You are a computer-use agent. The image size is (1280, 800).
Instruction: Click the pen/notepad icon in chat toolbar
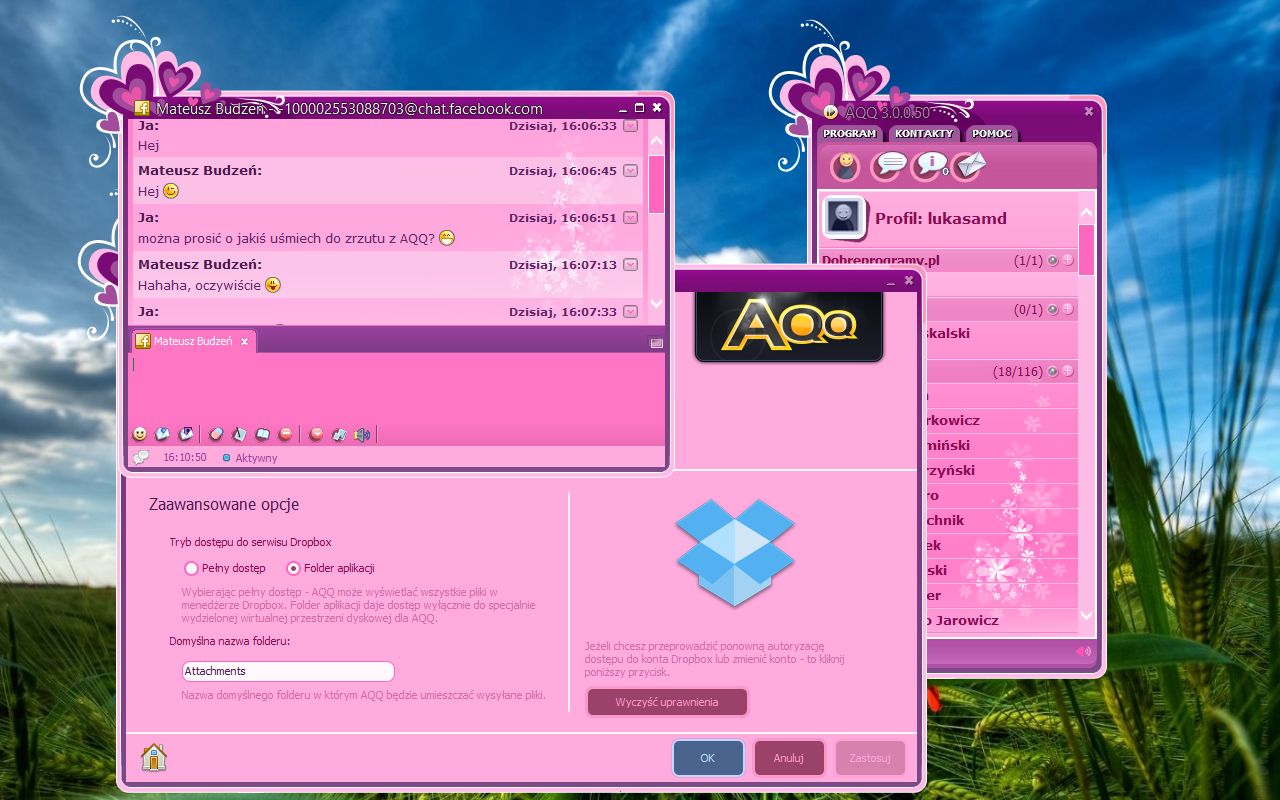pyautogui.click(x=239, y=434)
